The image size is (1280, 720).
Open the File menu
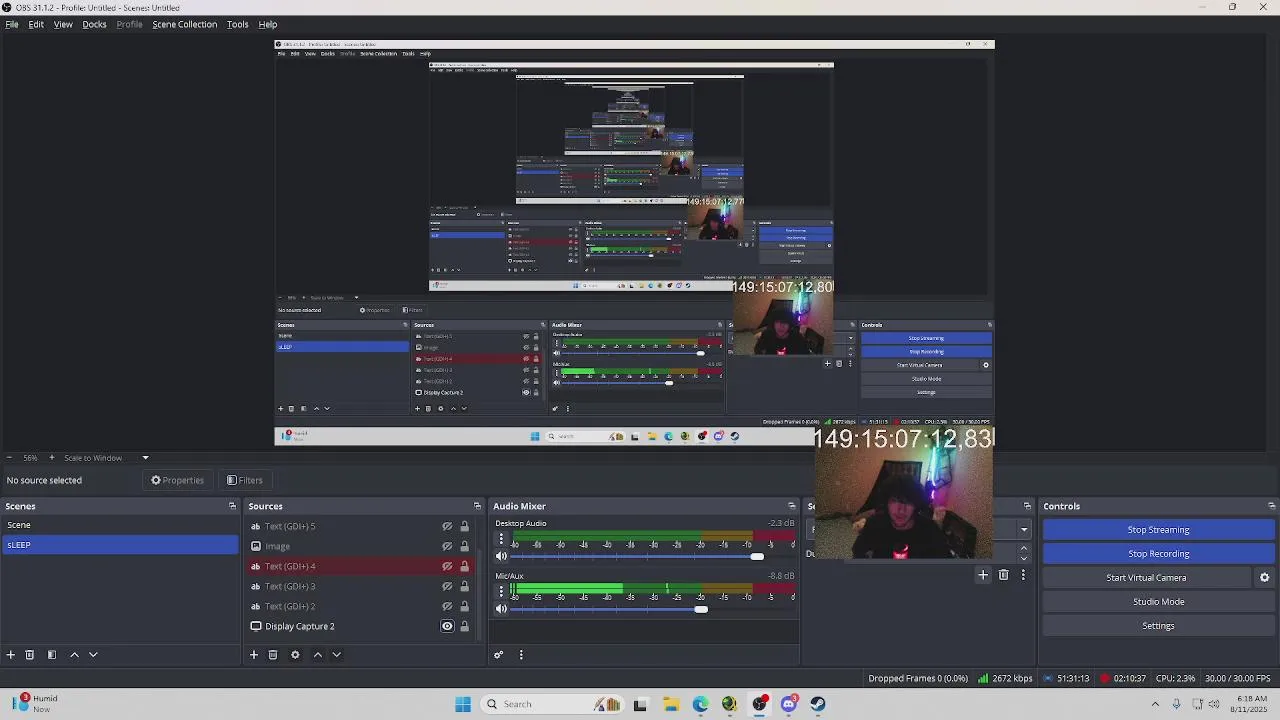click(x=12, y=24)
